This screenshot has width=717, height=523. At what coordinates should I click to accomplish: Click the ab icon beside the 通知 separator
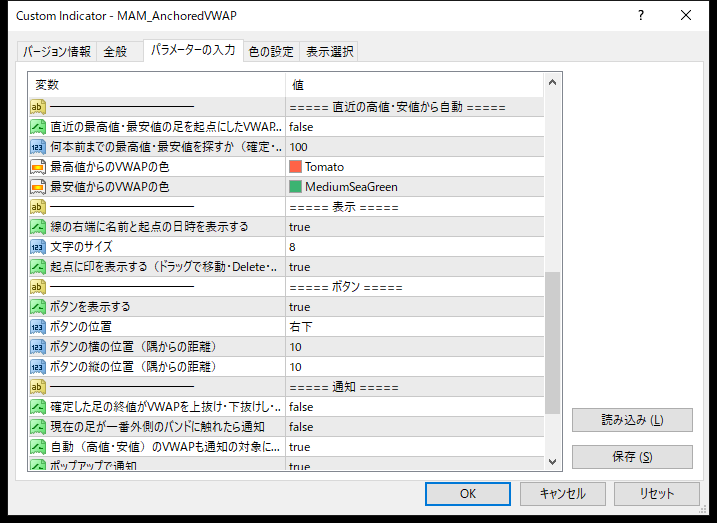pos(38,387)
